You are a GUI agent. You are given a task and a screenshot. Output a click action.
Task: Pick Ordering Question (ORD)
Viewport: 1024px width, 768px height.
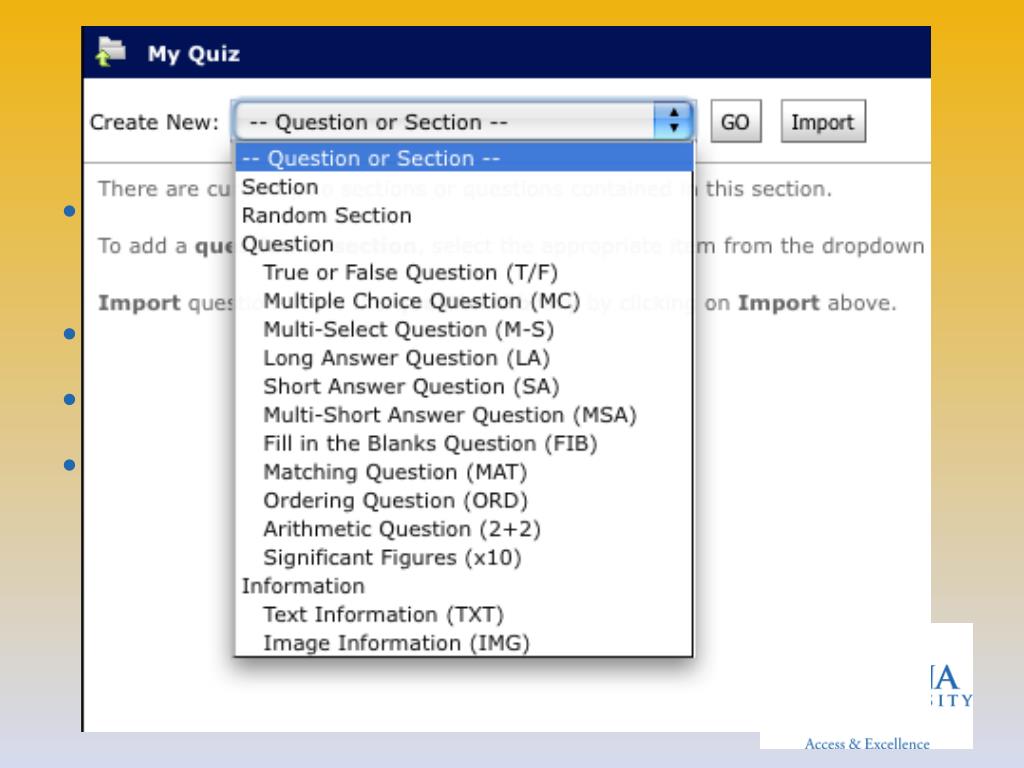[464, 501]
